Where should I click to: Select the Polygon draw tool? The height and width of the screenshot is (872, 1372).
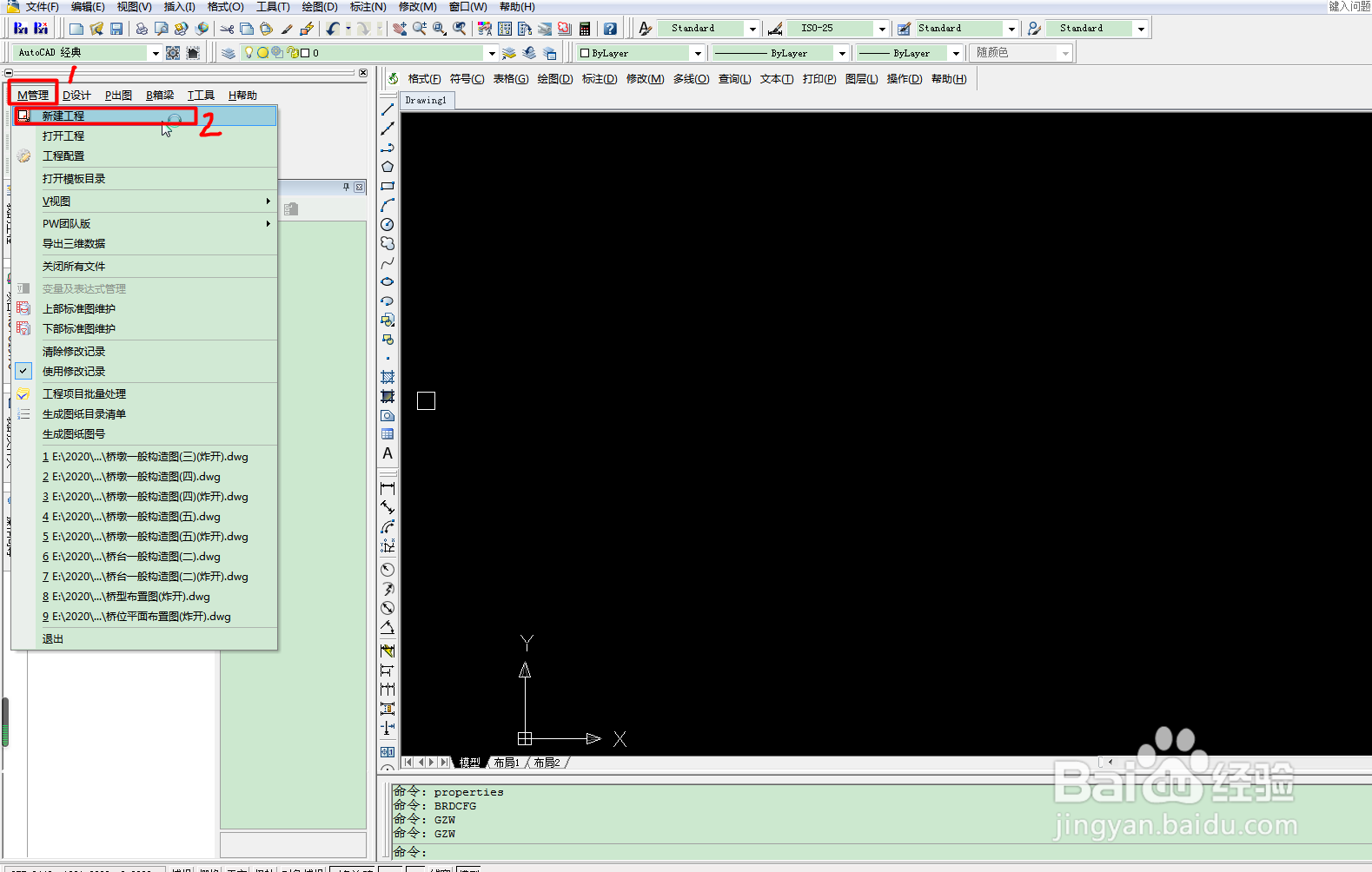[x=388, y=167]
